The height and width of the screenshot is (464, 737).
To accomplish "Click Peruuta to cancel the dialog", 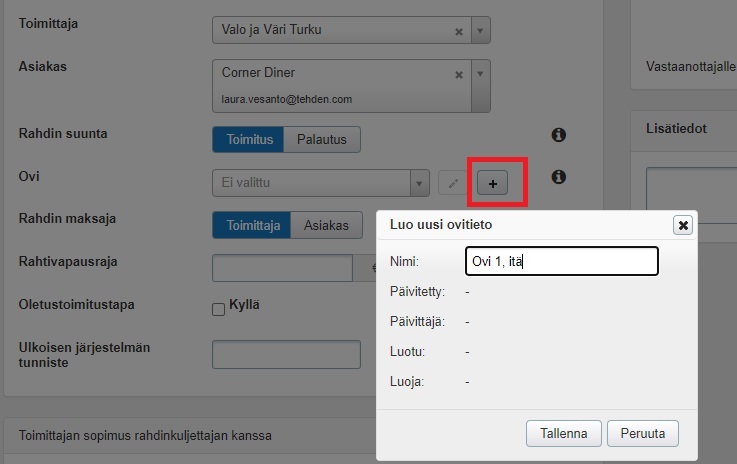I will point(643,433).
